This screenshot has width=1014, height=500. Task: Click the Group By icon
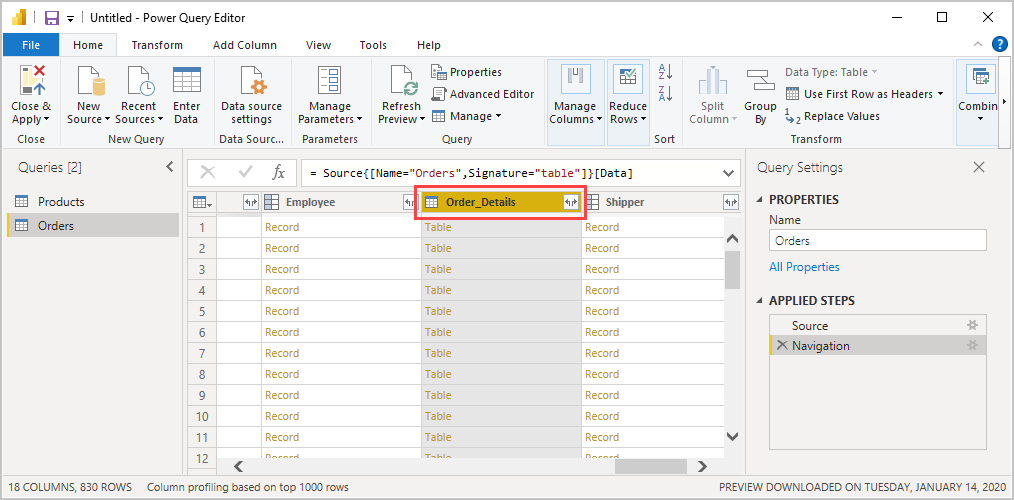click(760, 80)
